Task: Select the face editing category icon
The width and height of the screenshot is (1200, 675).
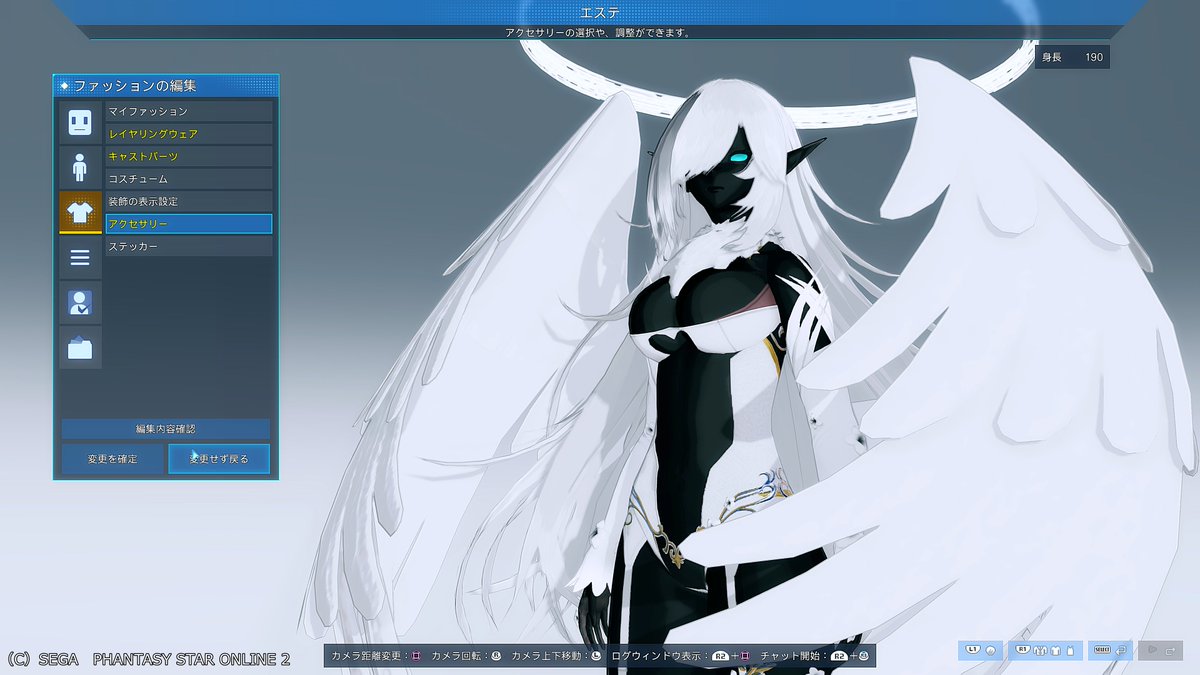Action: (x=80, y=122)
